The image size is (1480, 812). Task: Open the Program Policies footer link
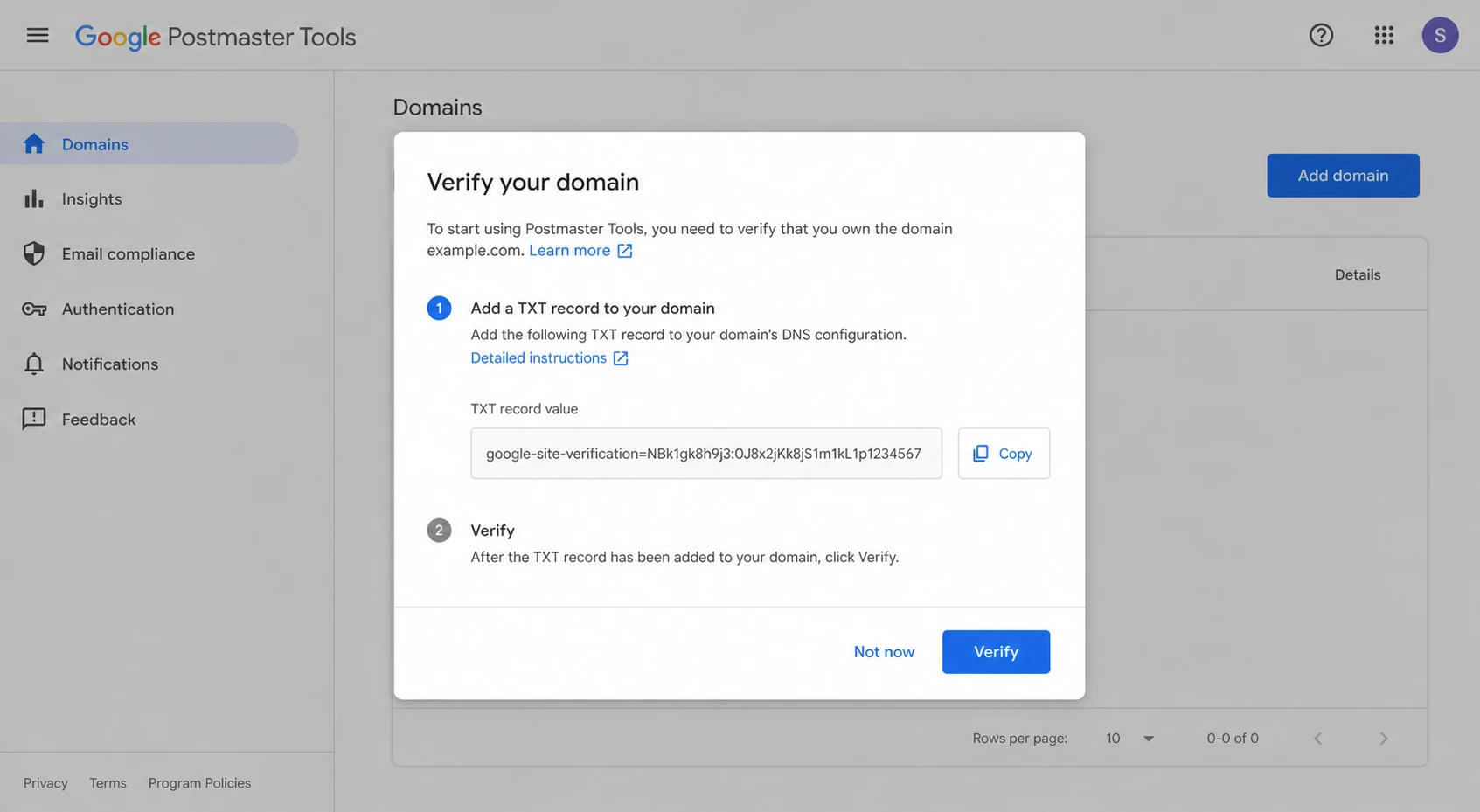point(199,783)
